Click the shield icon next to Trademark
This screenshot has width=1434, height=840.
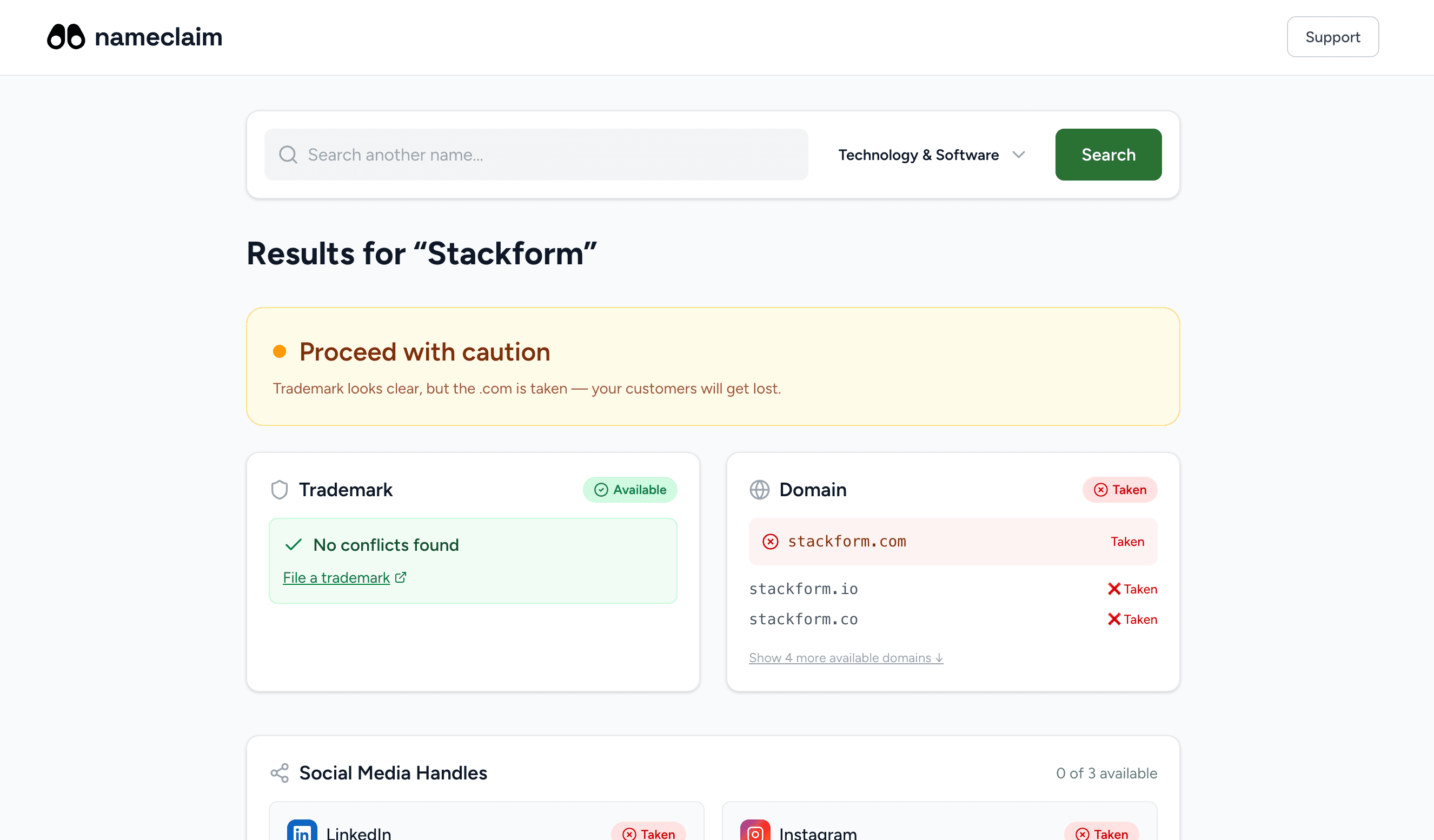point(280,490)
